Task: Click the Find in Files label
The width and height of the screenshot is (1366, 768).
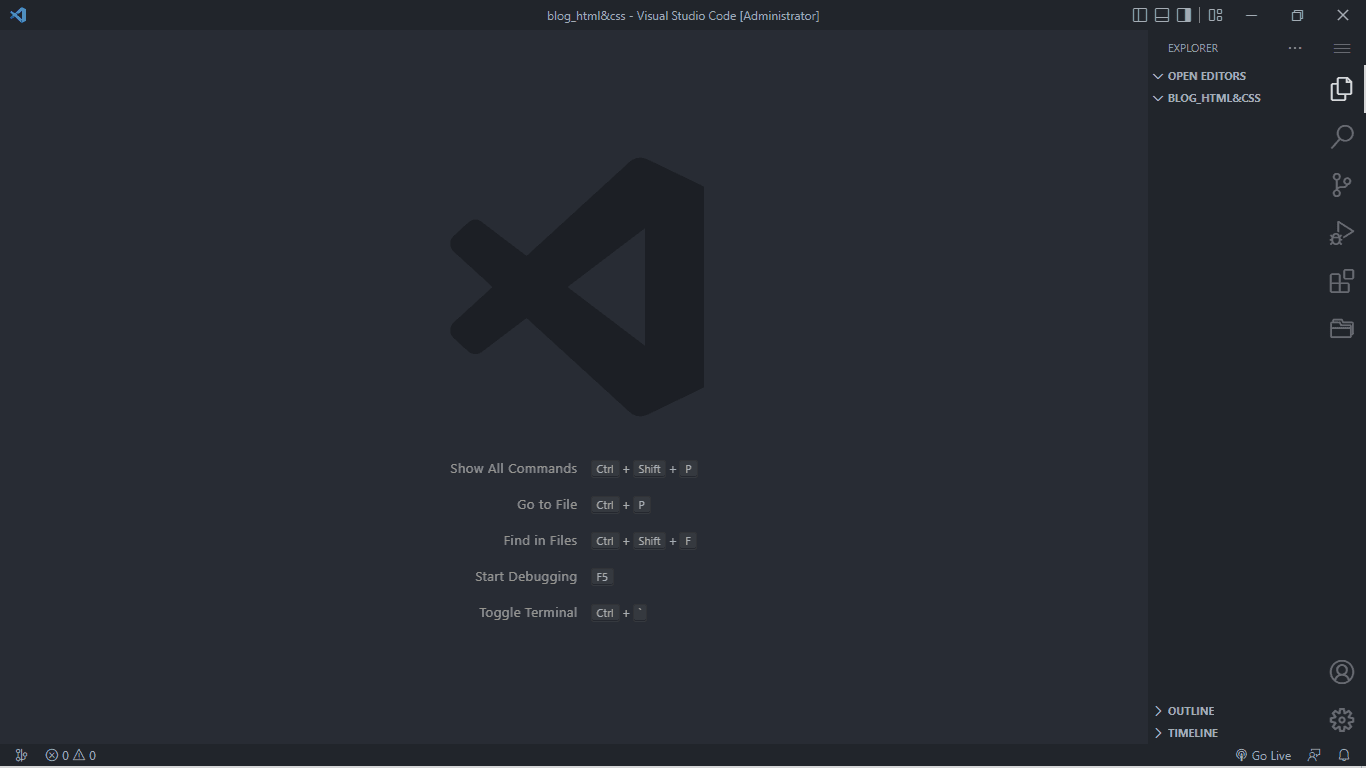Action: tap(540, 540)
